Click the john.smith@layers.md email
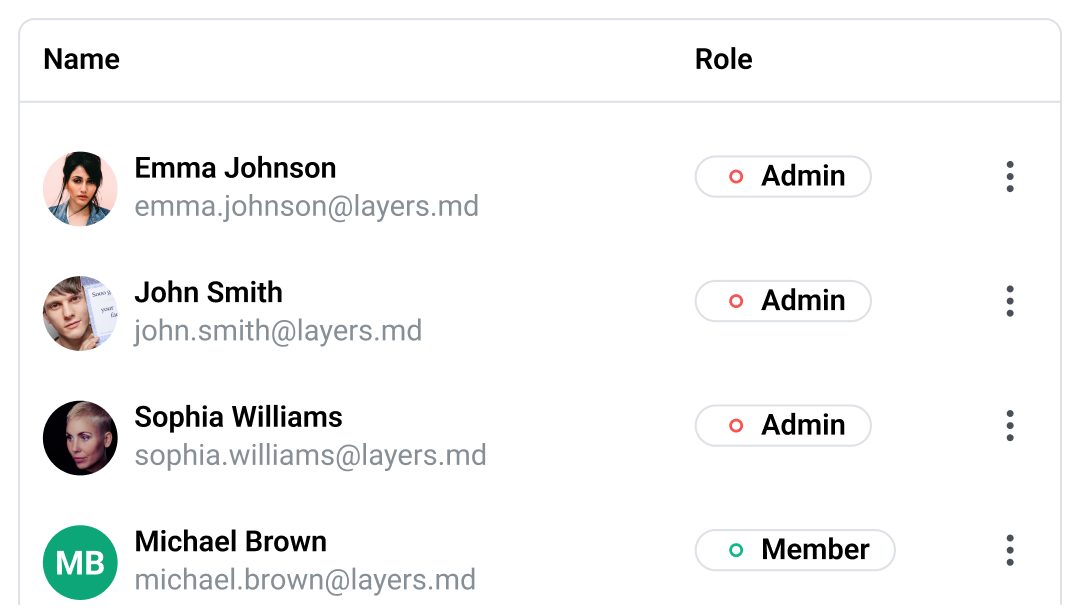1079x608 pixels. (278, 331)
